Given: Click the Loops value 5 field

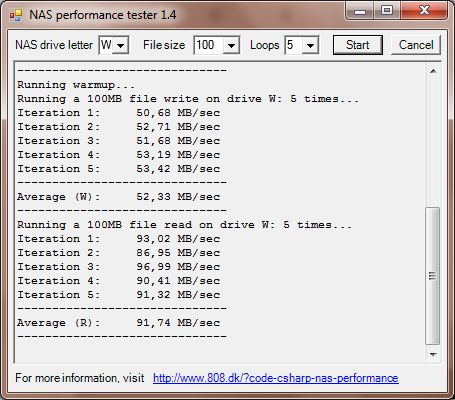Looking at the screenshot, I should 294,45.
